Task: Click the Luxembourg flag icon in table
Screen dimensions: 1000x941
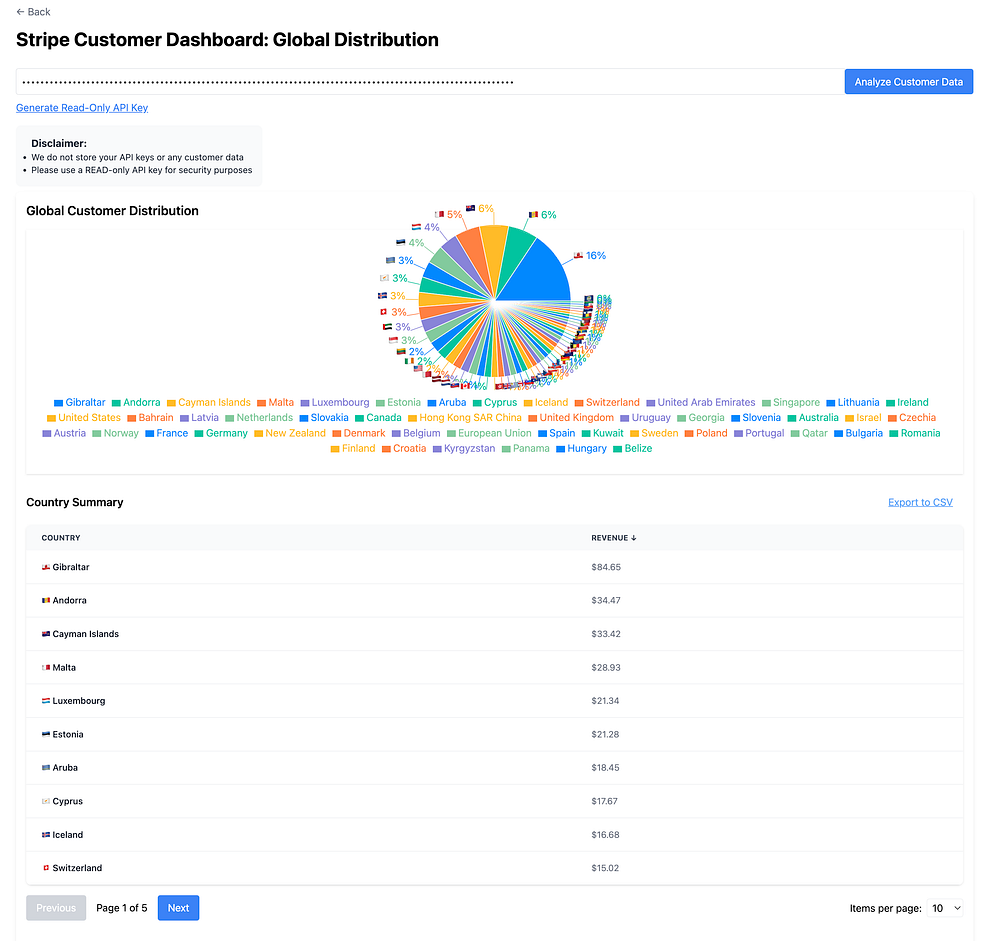Action: click(x=46, y=700)
